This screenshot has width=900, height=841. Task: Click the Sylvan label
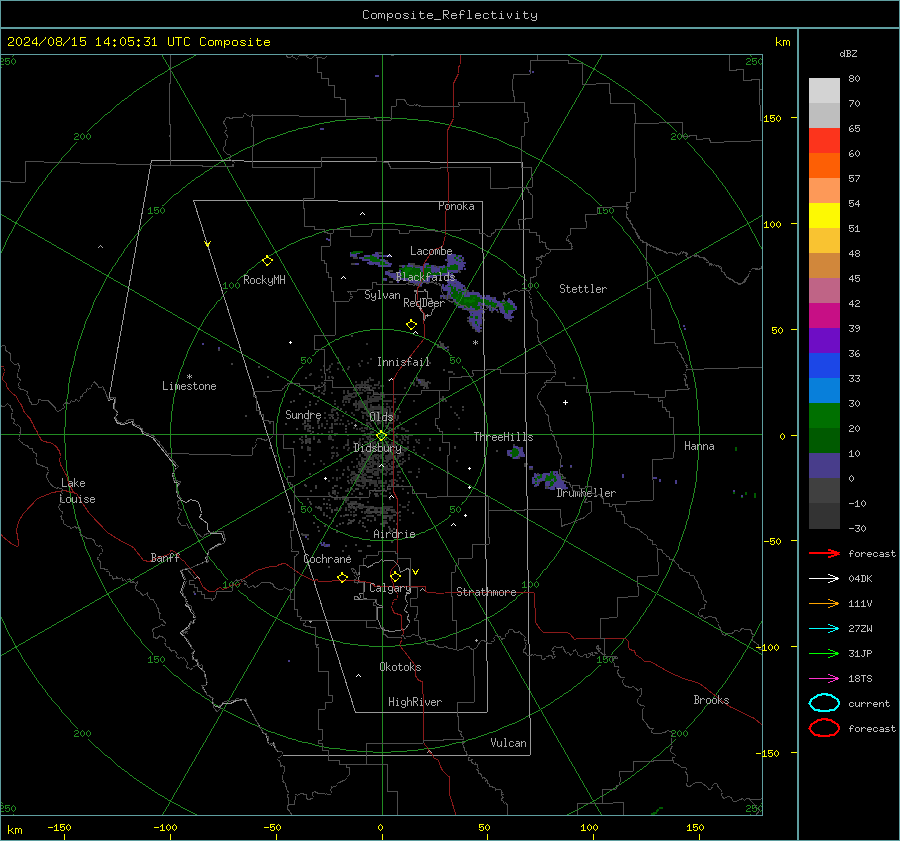(x=382, y=295)
